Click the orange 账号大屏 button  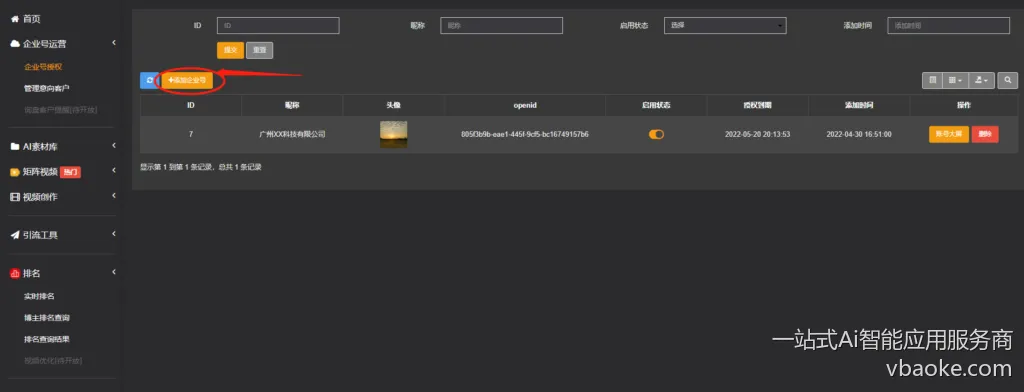(949, 135)
